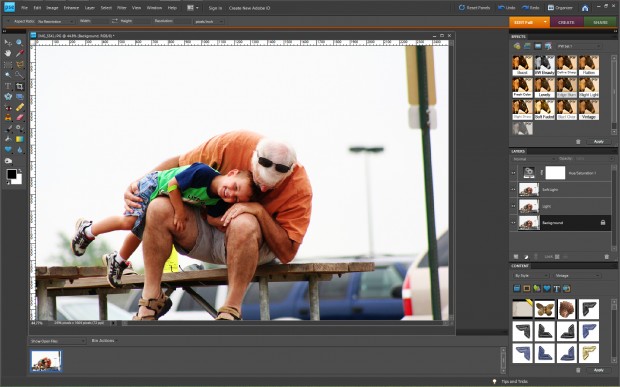Screen dimensions: 620x387
Task: Select the Magnetic Lasso tool
Action: 19,64
